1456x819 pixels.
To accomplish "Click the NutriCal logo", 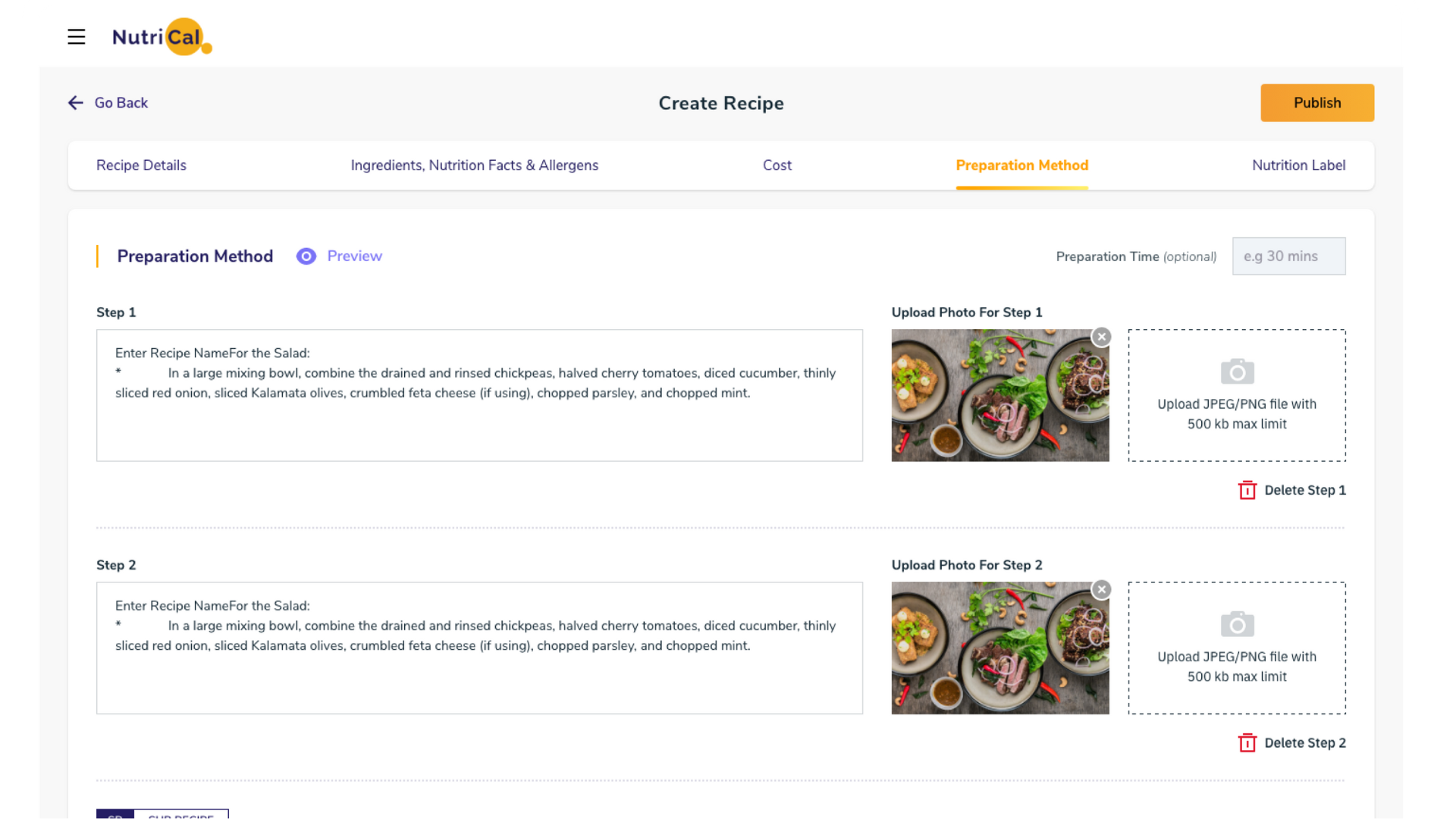I will 161,36.
